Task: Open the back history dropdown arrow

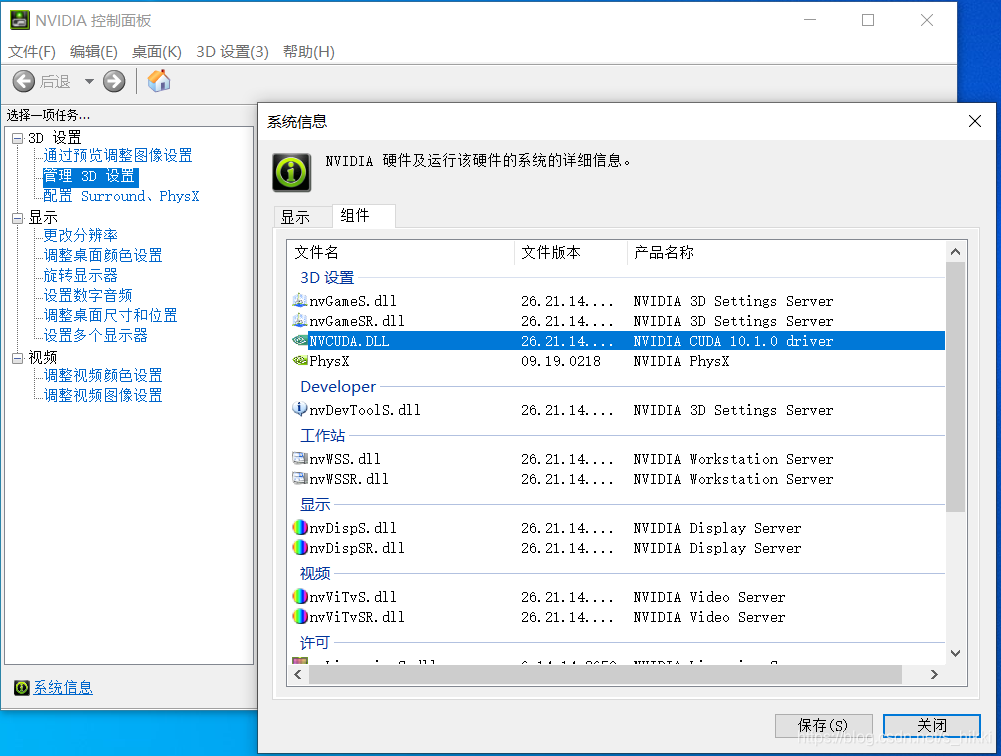Action: pos(89,82)
